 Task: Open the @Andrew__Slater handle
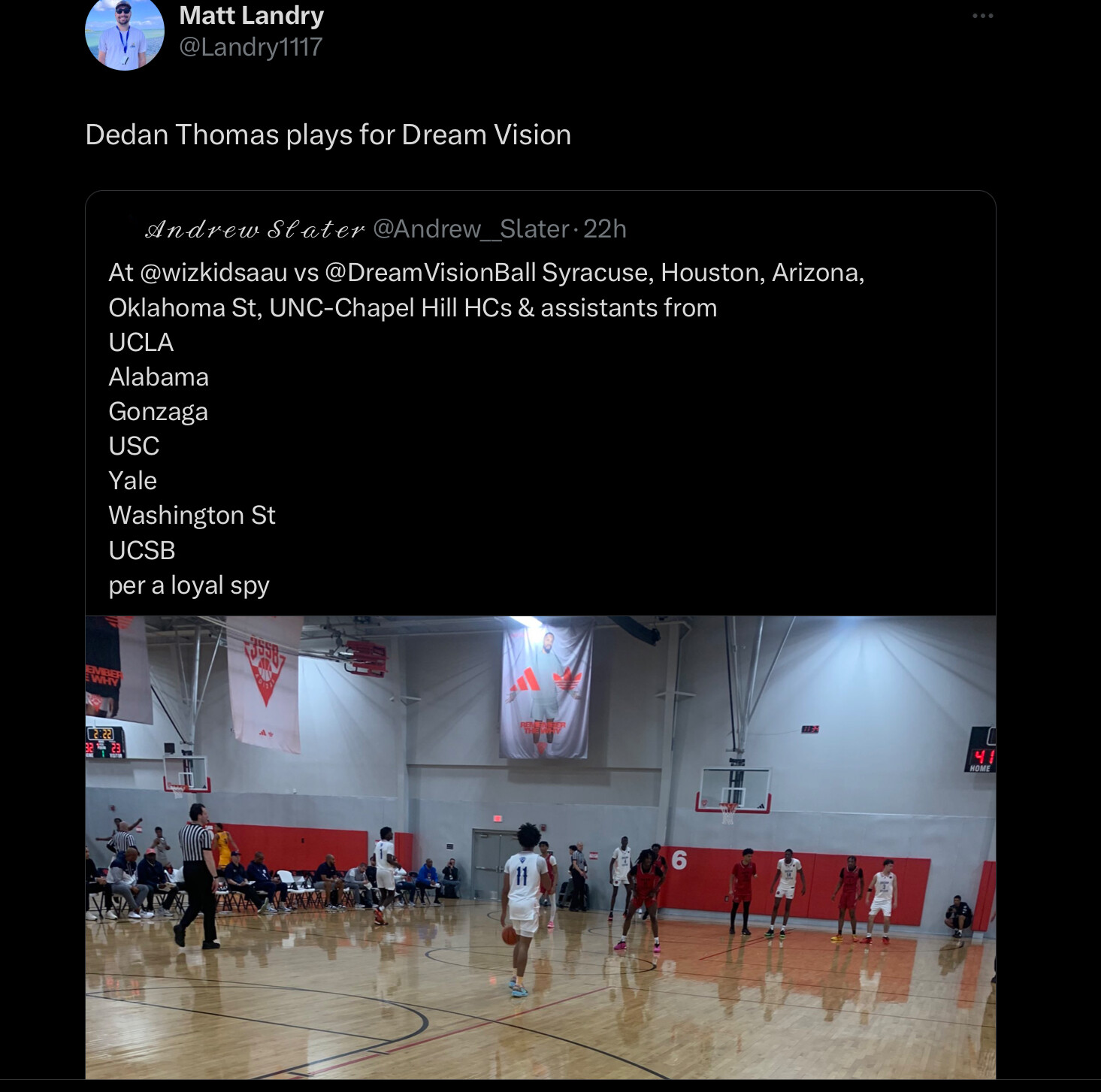(470, 228)
